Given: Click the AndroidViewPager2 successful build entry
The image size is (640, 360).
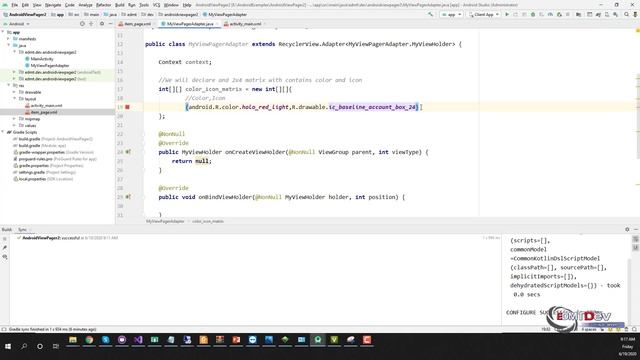Looking at the screenshot, I should point(67,238).
